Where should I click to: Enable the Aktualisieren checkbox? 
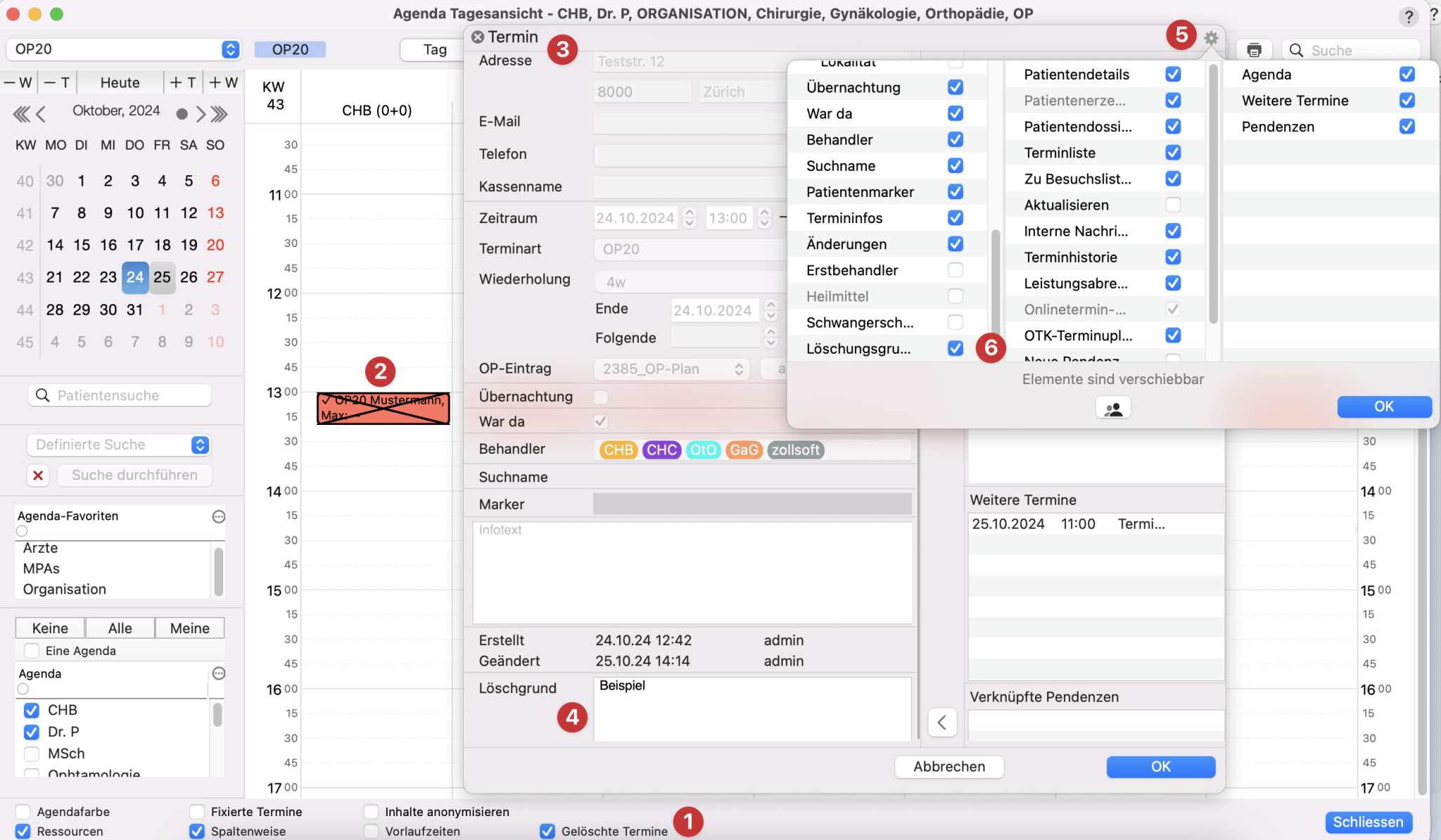coord(1173,205)
